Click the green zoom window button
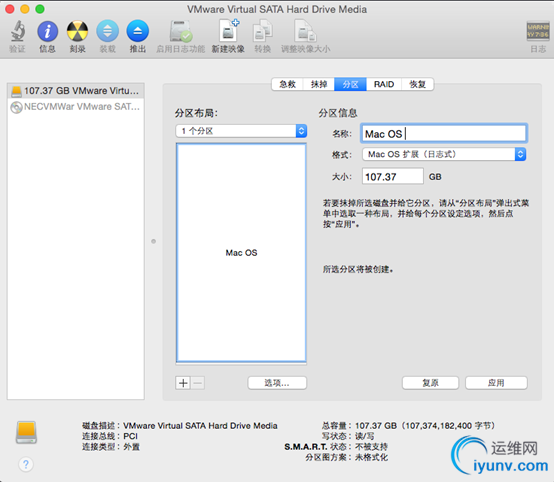 point(40,9)
